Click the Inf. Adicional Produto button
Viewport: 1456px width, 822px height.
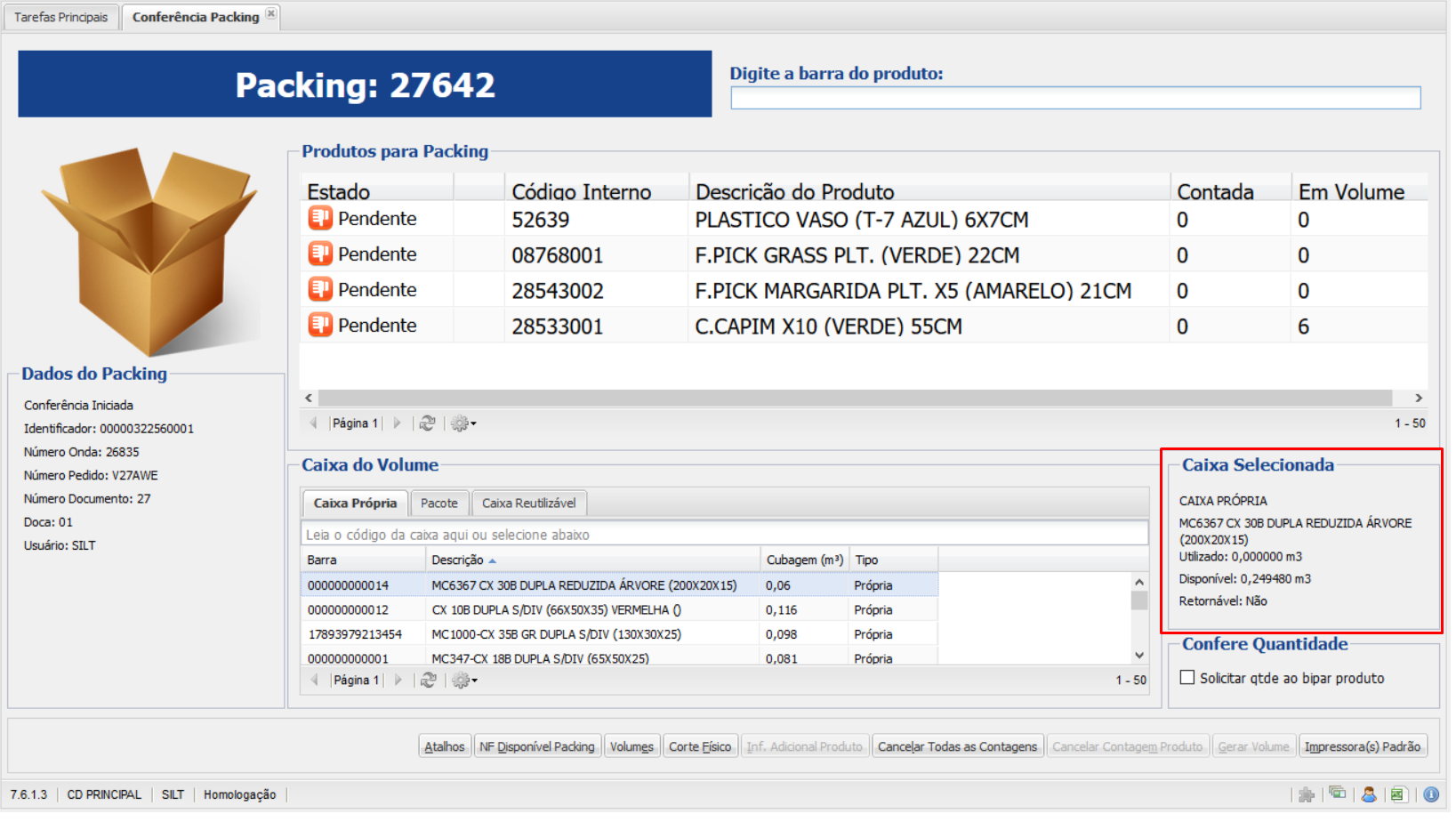(805, 746)
